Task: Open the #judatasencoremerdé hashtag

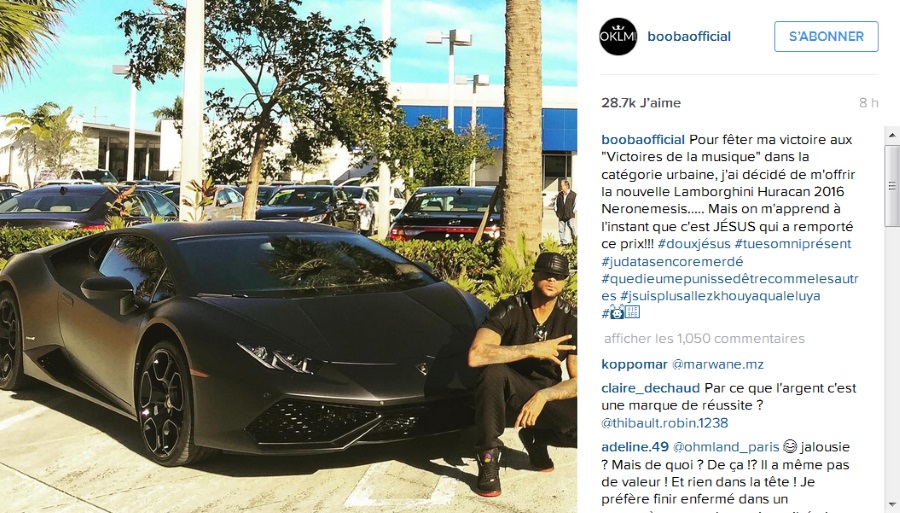Action: [672, 262]
